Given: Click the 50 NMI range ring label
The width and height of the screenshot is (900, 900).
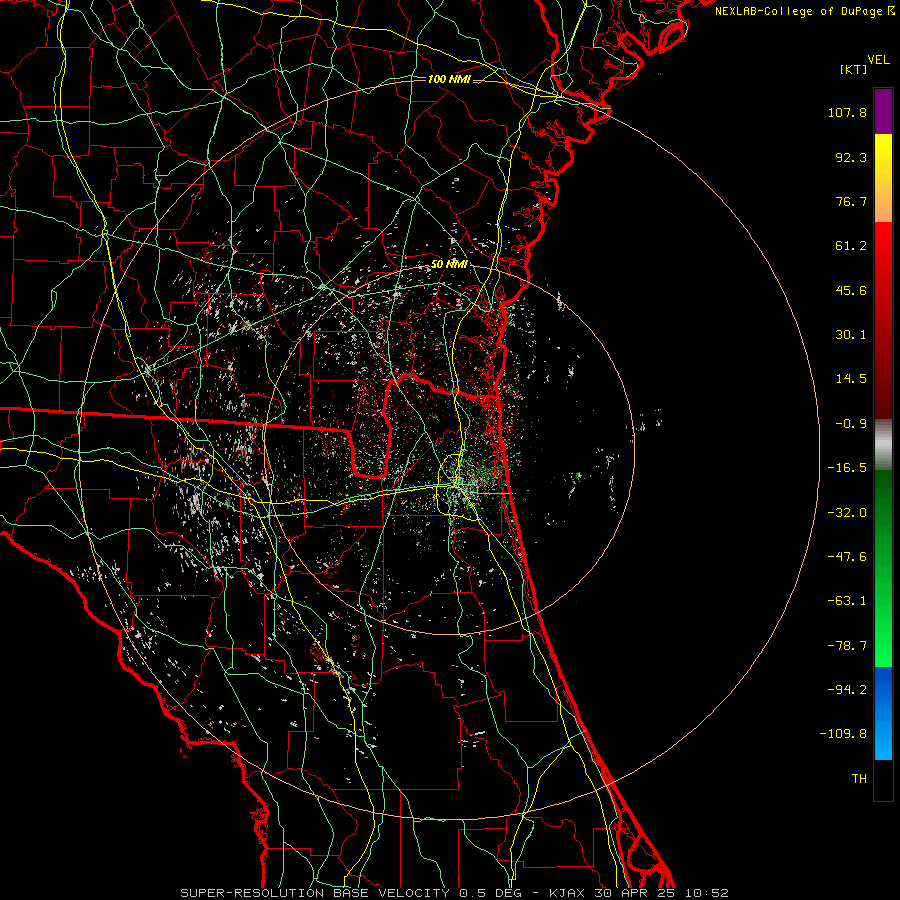Looking at the screenshot, I should (449, 265).
